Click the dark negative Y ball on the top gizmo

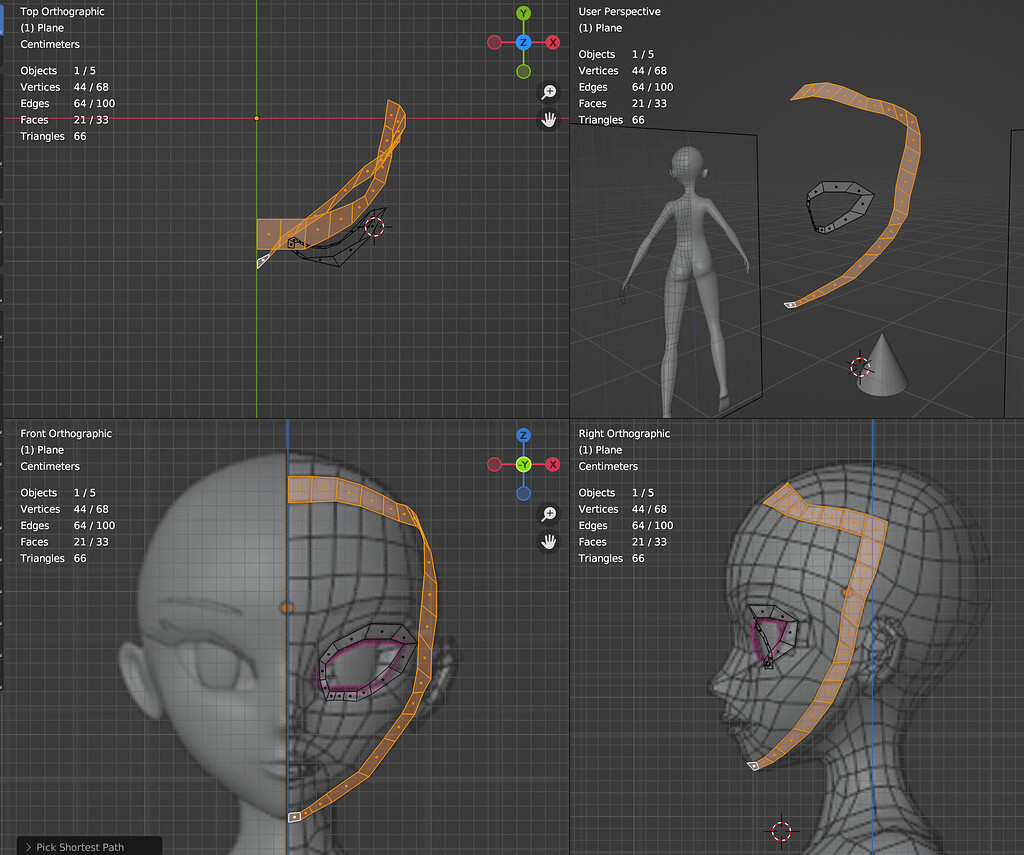pyautogui.click(x=522, y=70)
